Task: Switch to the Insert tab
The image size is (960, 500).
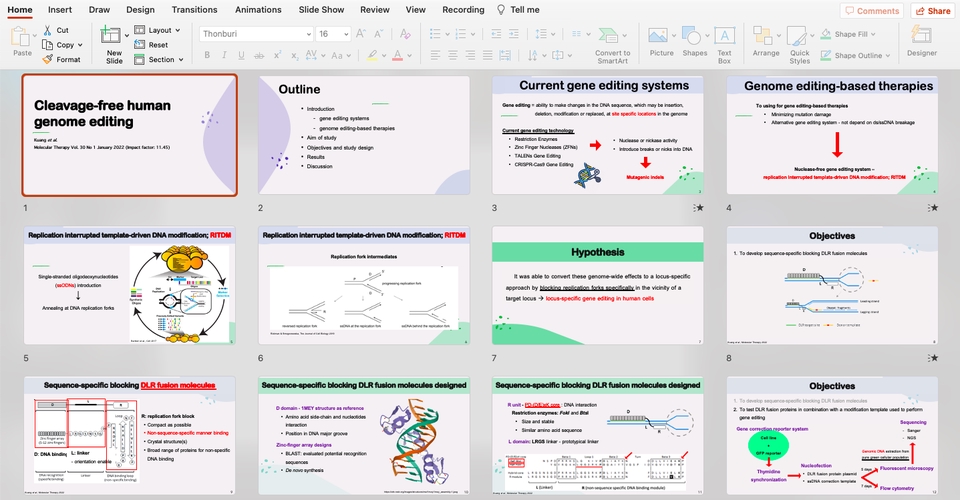Action: [x=59, y=10]
